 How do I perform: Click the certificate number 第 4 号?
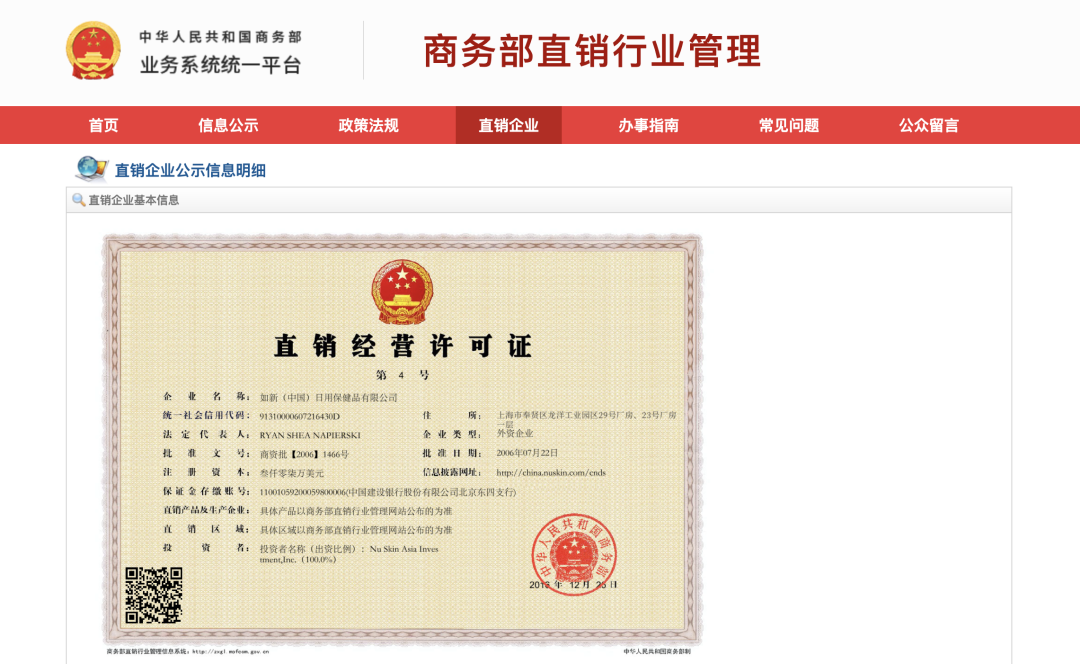tap(402, 375)
